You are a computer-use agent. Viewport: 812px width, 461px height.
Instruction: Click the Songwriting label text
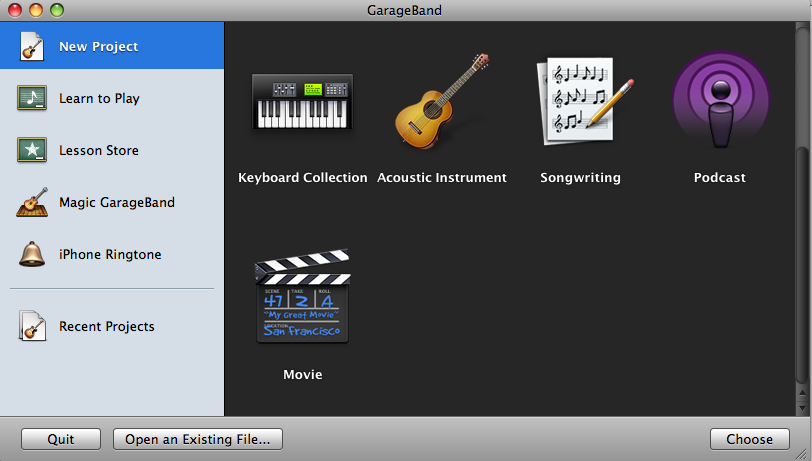[x=580, y=178]
